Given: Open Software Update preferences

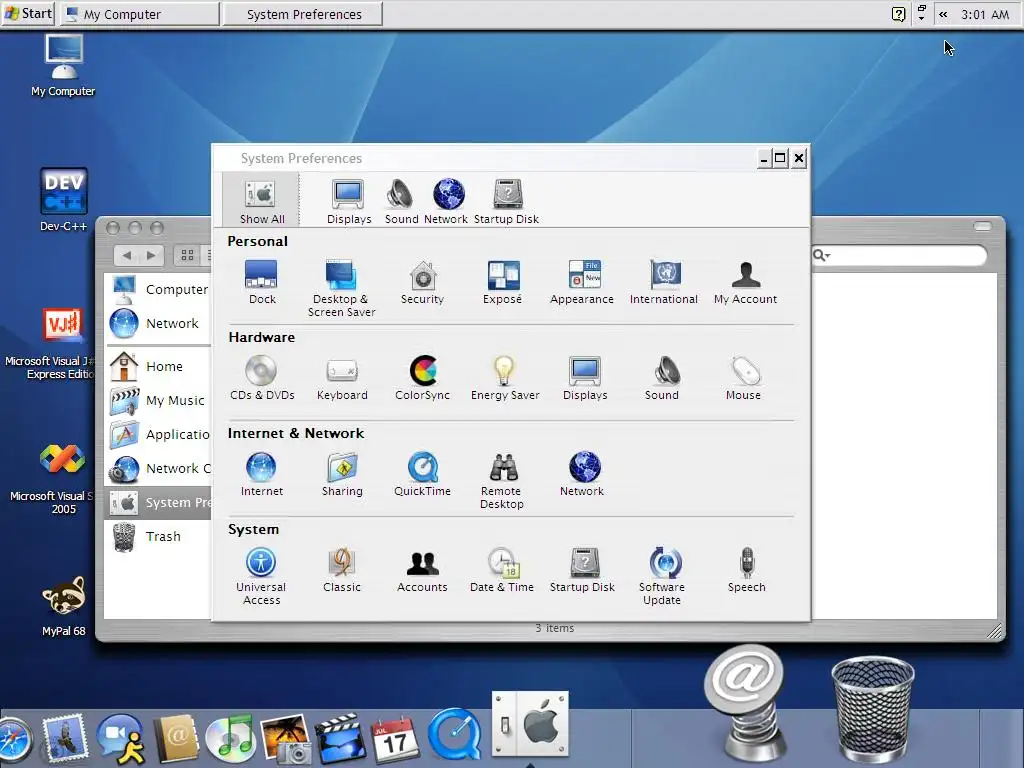Looking at the screenshot, I should [x=662, y=577].
